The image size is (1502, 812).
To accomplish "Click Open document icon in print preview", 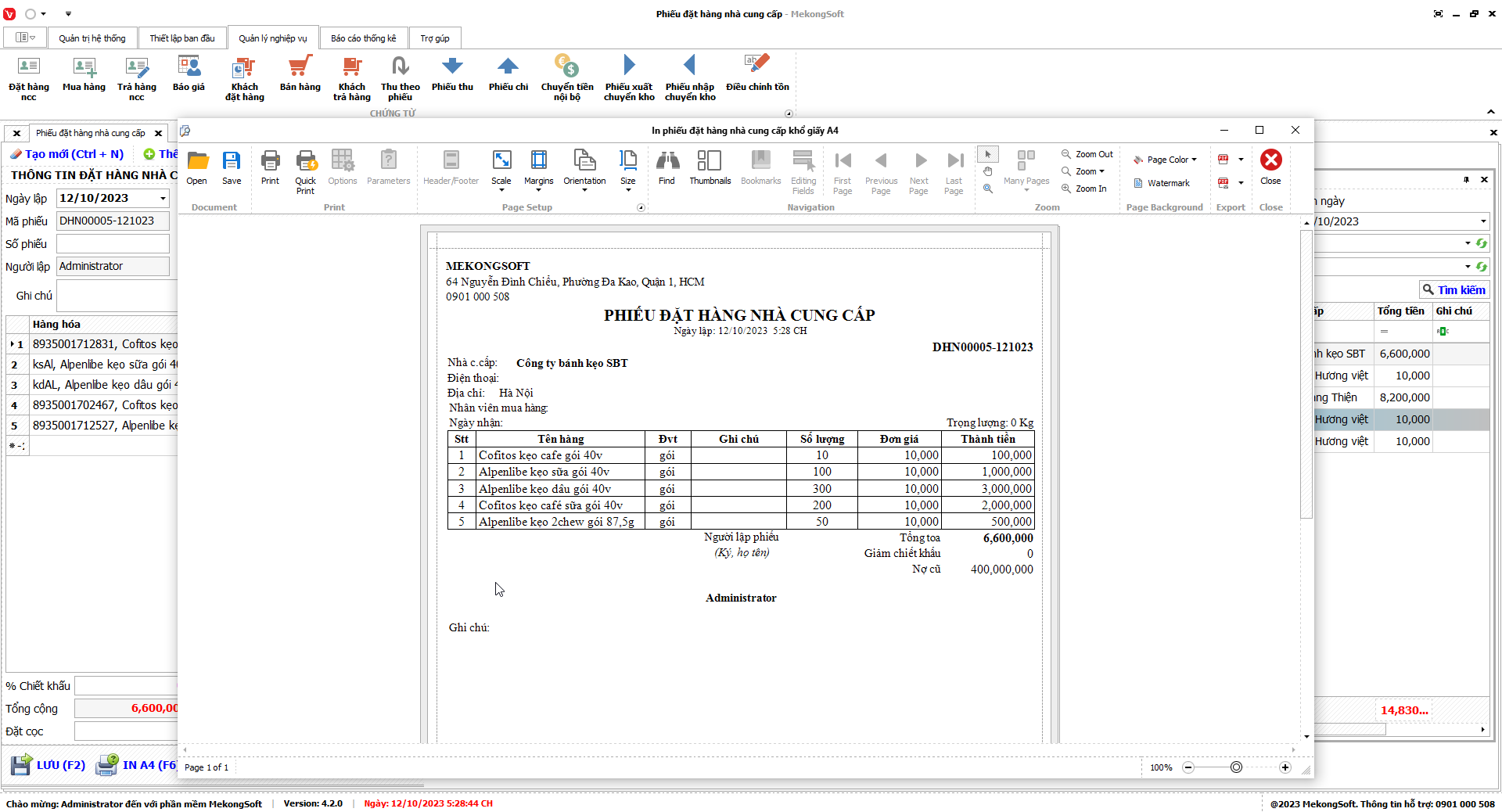I will (x=197, y=167).
